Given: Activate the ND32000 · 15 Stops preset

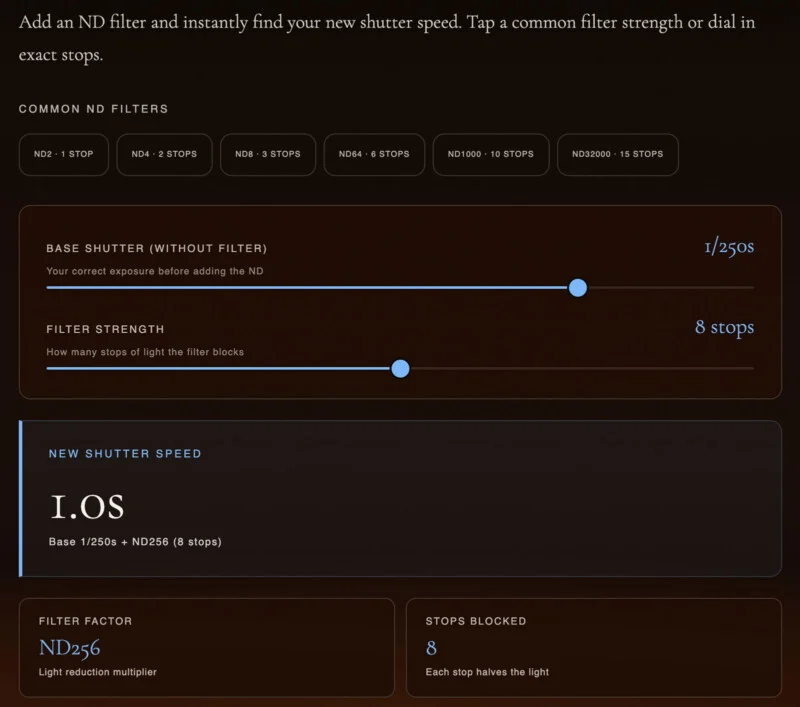Looking at the screenshot, I should click(x=617, y=154).
